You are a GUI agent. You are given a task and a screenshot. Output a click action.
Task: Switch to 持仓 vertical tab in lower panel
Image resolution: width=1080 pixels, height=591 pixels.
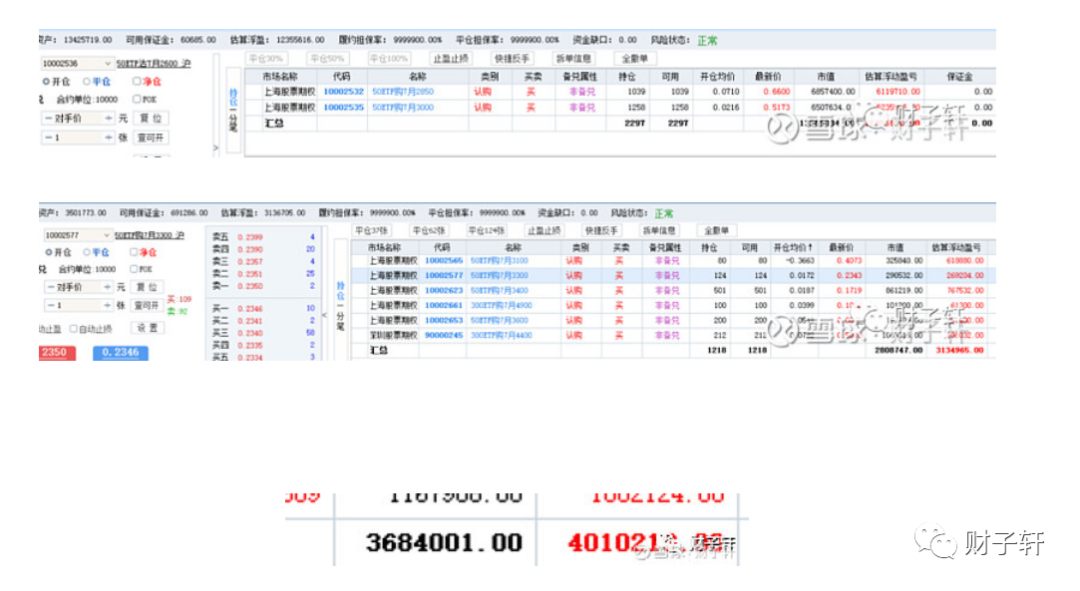coord(341,270)
